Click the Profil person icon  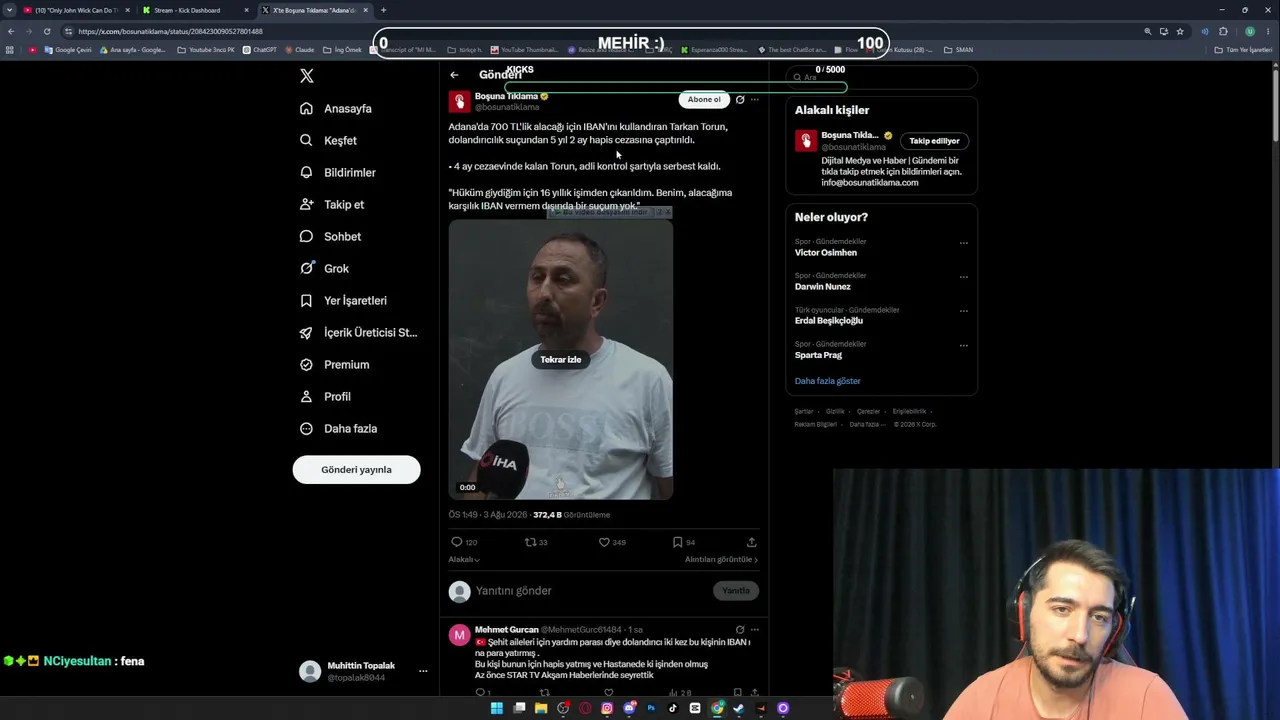click(307, 397)
